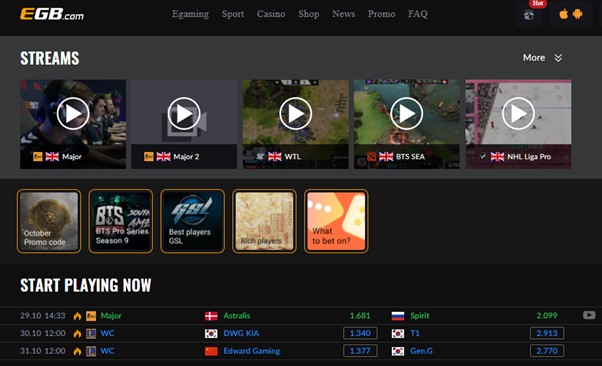Open the What to bet on tile
The width and height of the screenshot is (602, 366).
336,221
